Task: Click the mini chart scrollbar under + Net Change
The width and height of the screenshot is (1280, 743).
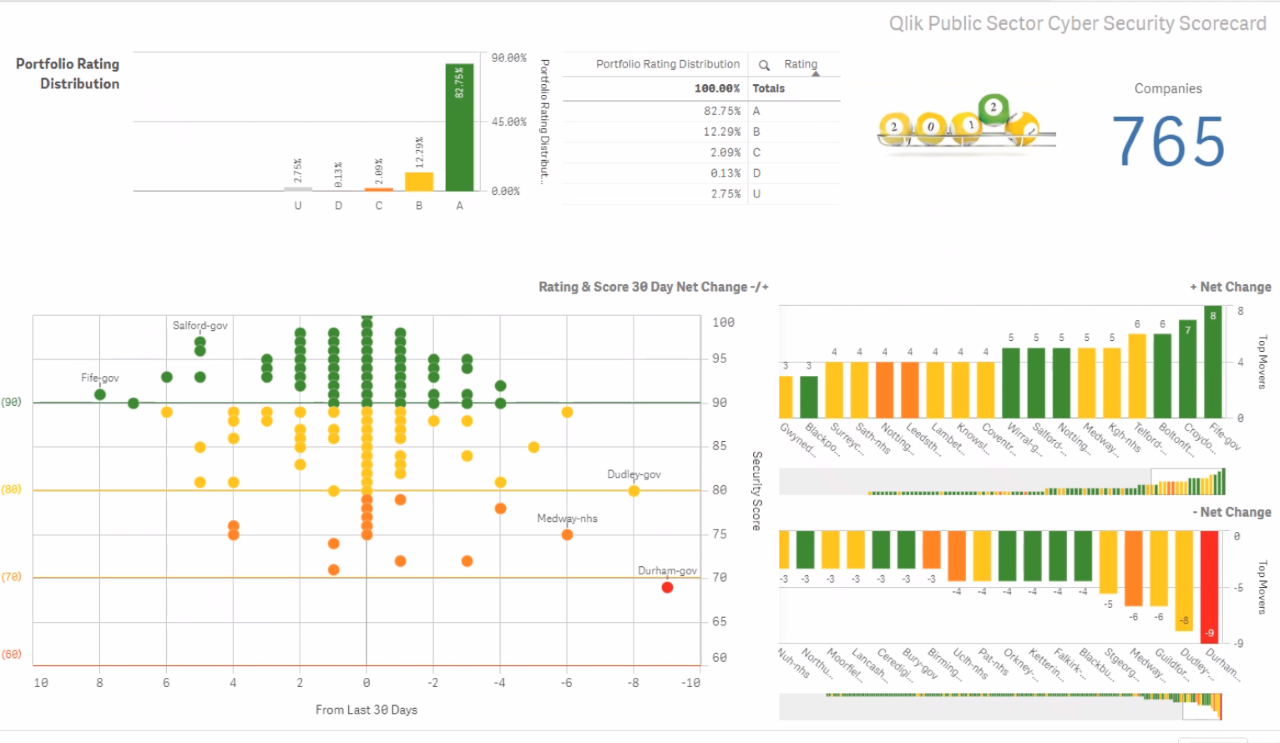Action: [x=1002, y=481]
